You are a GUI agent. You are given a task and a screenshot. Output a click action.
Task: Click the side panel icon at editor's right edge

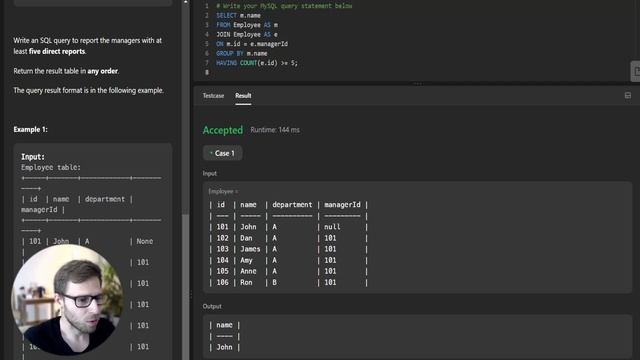coord(636,71)
